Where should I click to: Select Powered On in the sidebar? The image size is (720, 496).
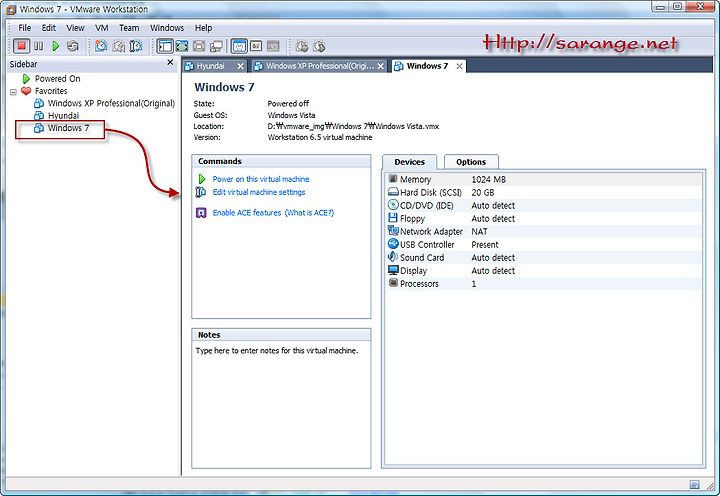pos(57,79)
